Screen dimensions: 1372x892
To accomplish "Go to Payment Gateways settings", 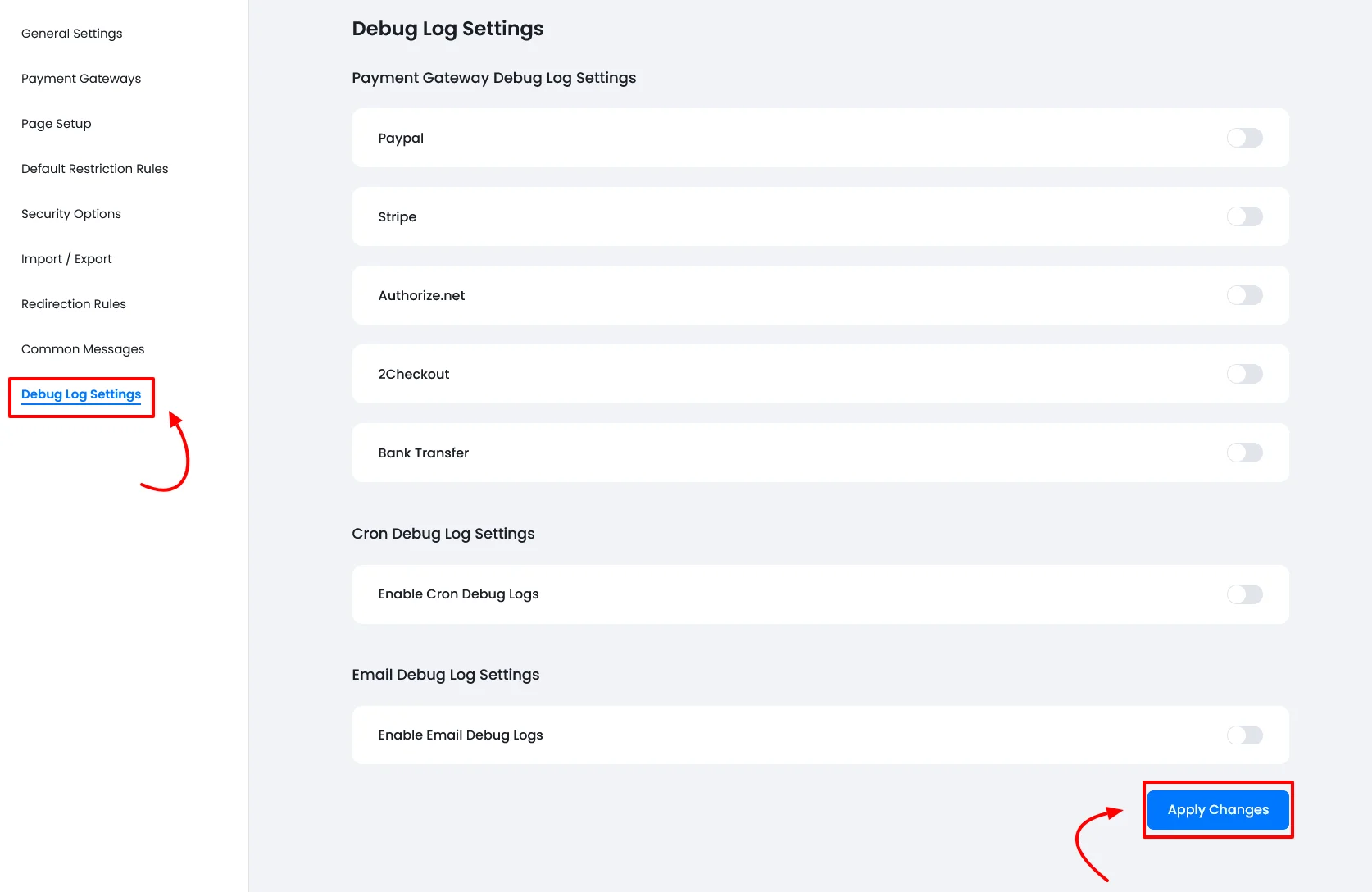I will [x=80, y=78].
